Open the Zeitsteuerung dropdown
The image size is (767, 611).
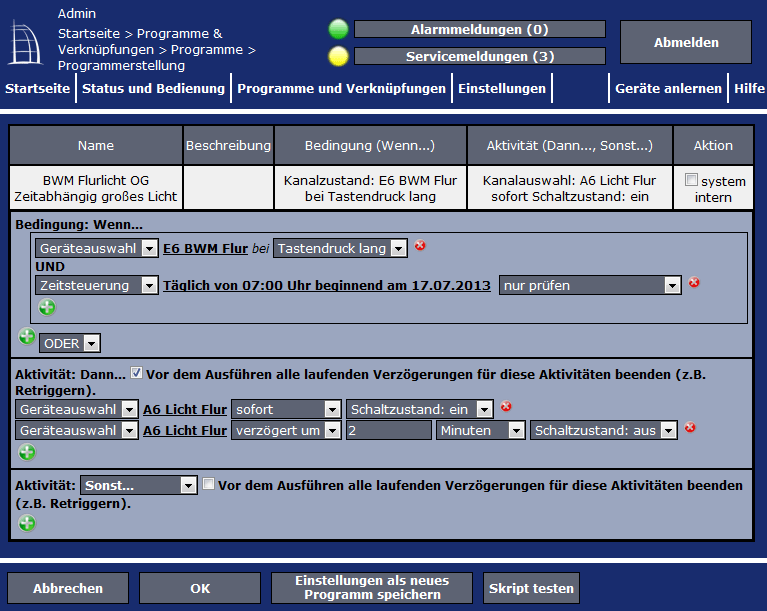97,285
